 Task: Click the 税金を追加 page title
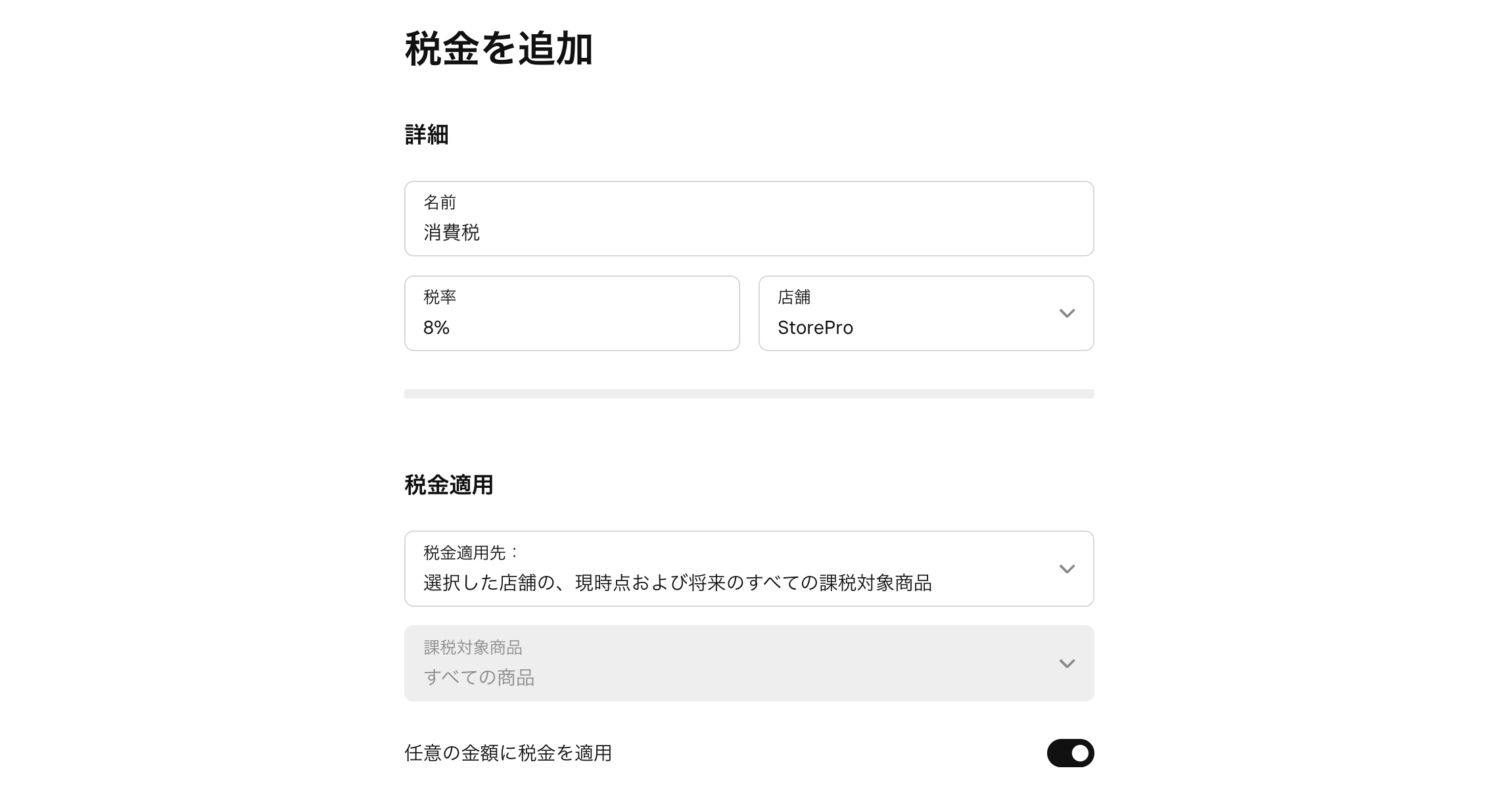click(x=497, y=49)
